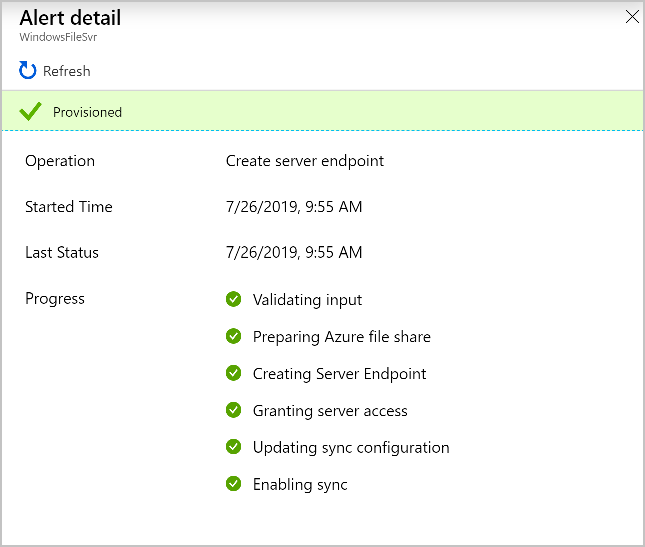Select the WindowsFileSvr subtitle
Screen dimensions: 645x547
58,37
